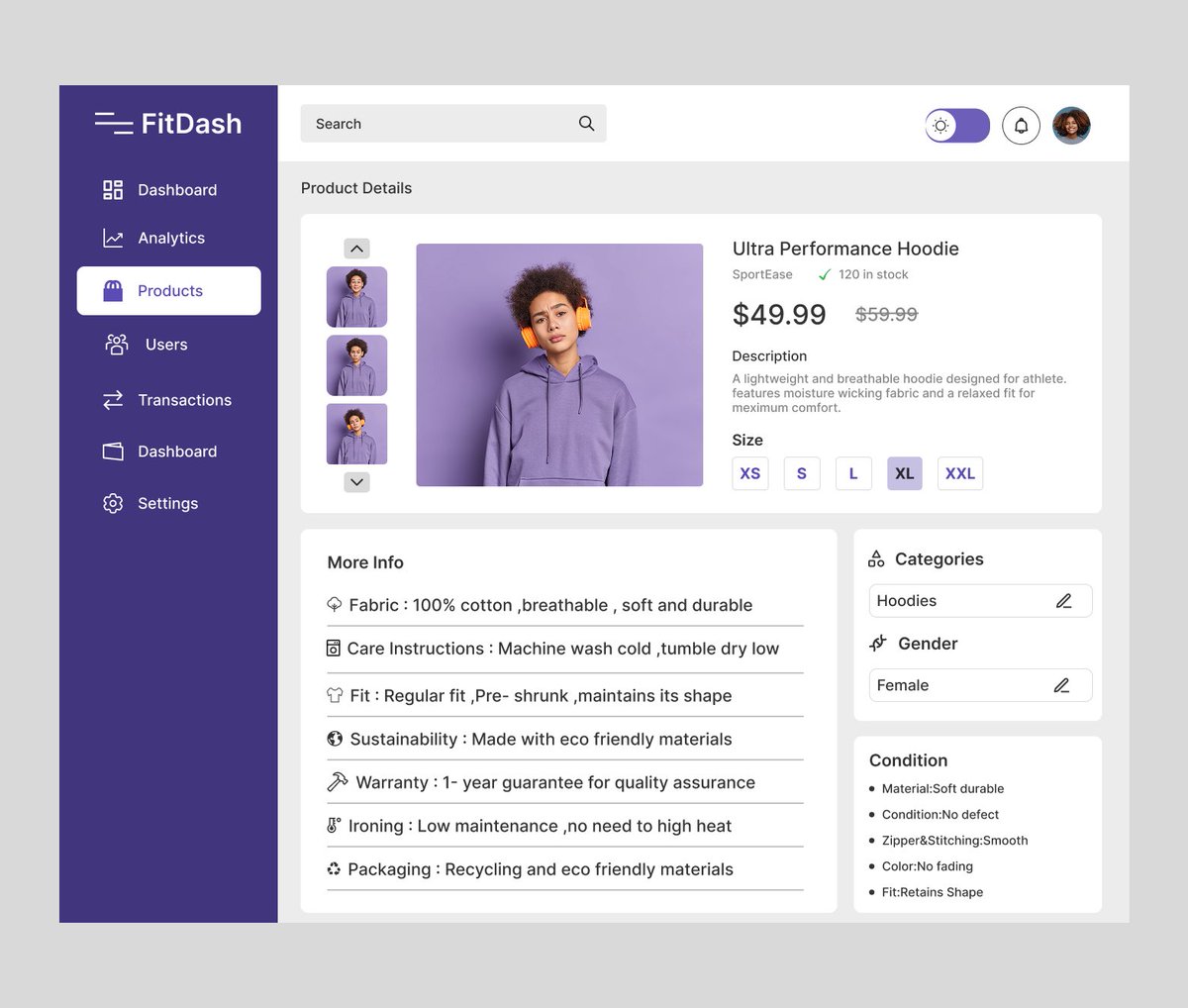This screenshot has width=1188, height=1008.
Task: Click the Analytics chart icon
Action: (x=113, y=239)
